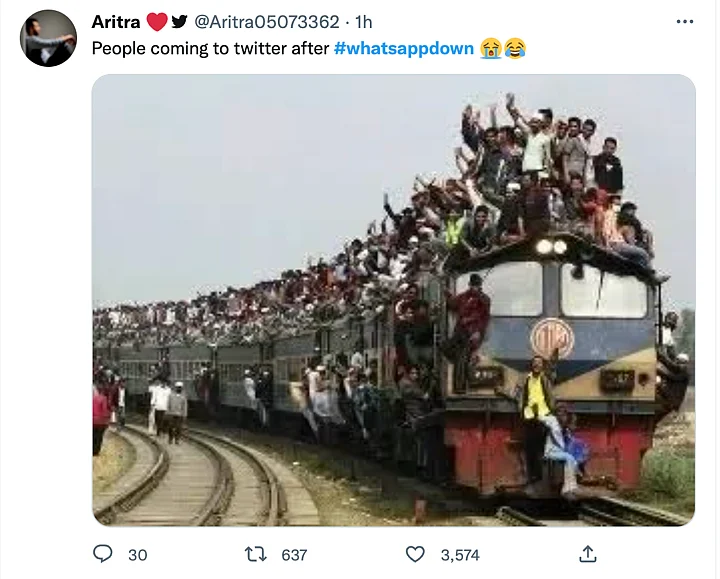Click the tweet text 'People coming to twitter after'
The image size is (720, 579).
click(210, 48)
